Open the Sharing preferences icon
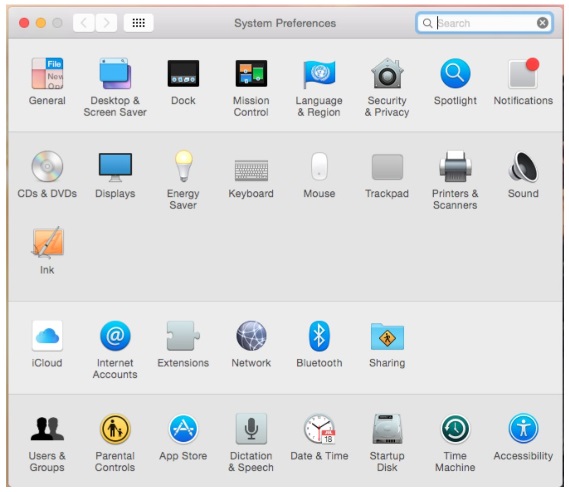Screen dimensions: 569x492 pos(387,336)
